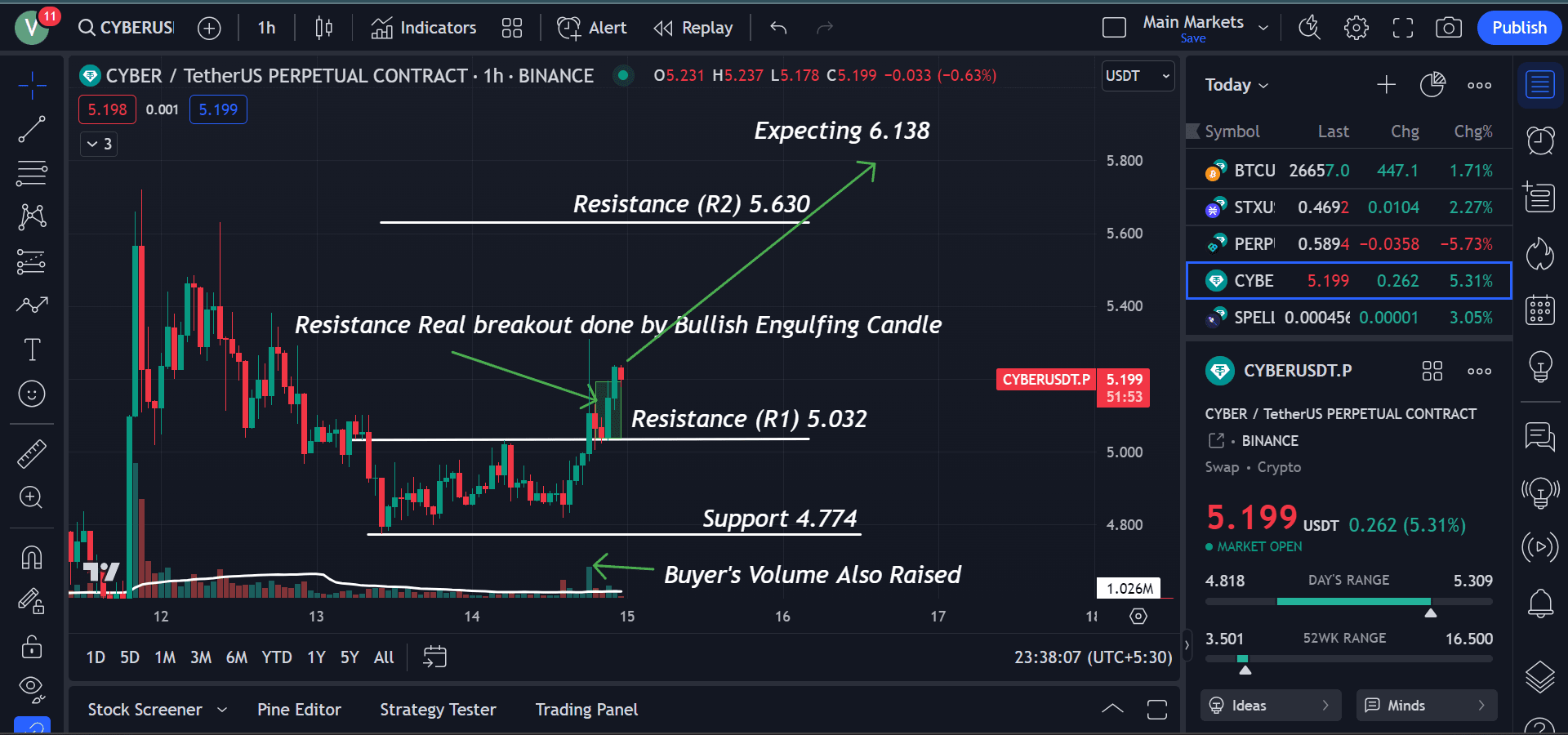The height and width of the screenshot is (735, 1568).
Task: Open indicator templates grid
Action: click(512, 28)
